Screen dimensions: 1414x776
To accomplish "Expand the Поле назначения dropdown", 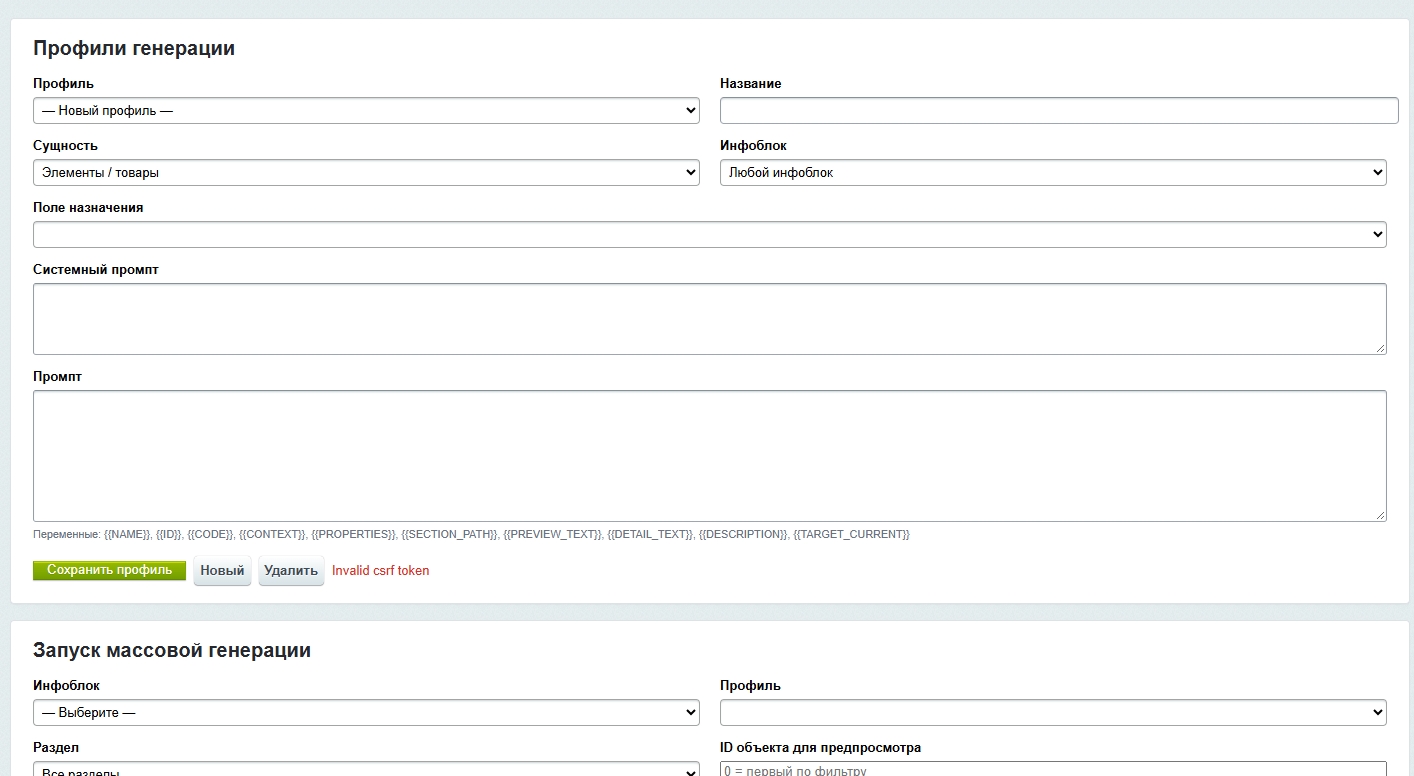I will coord(710,235).
